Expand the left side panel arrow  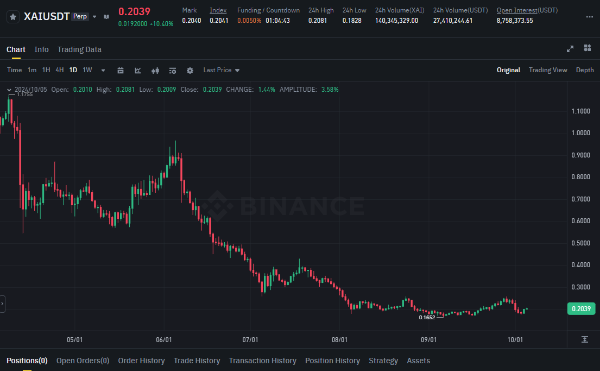tap(2, 304)
